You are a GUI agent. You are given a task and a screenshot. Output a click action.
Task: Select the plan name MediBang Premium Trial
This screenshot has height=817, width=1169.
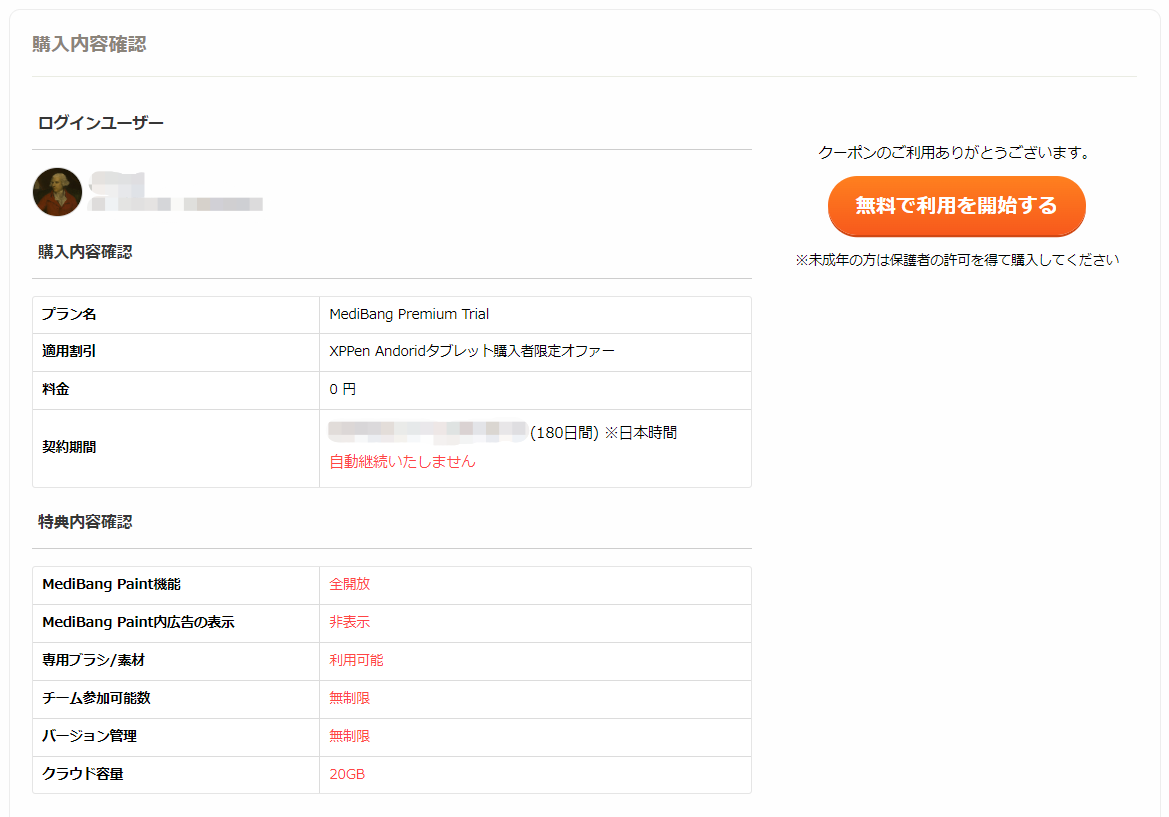pyautogui.click(x=409, y=315)
